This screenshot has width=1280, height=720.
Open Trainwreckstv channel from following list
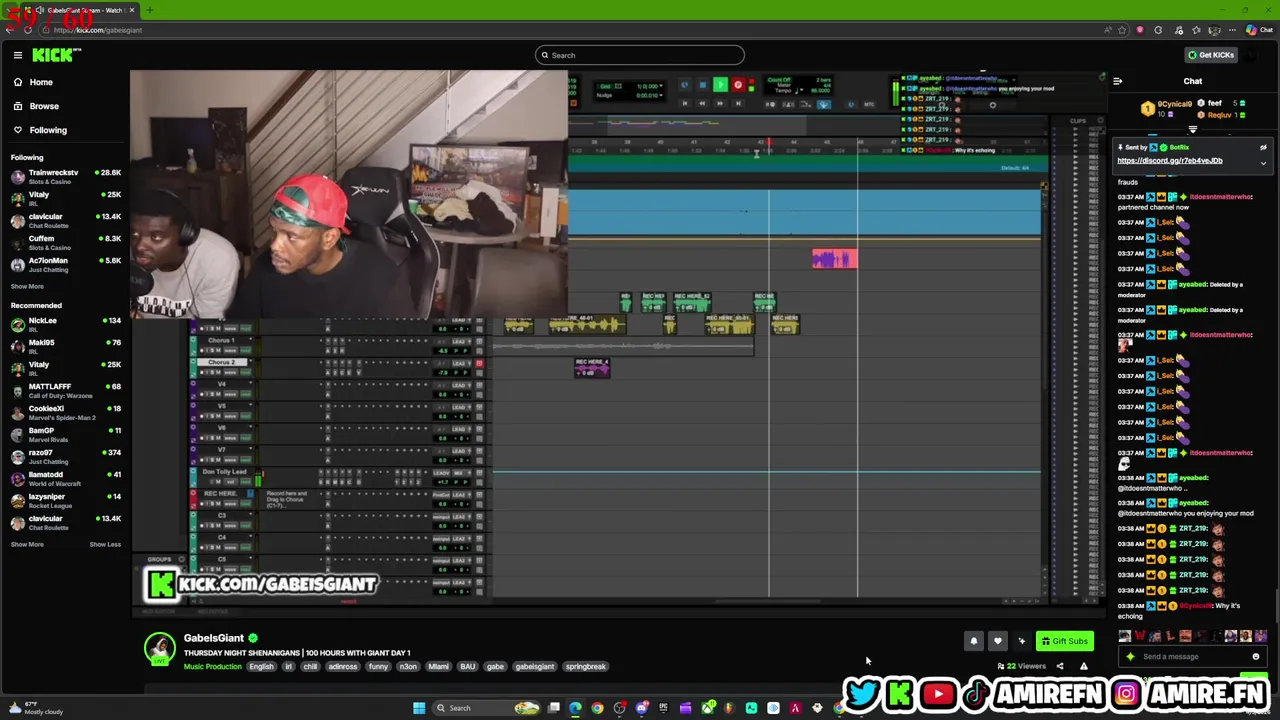65,176
